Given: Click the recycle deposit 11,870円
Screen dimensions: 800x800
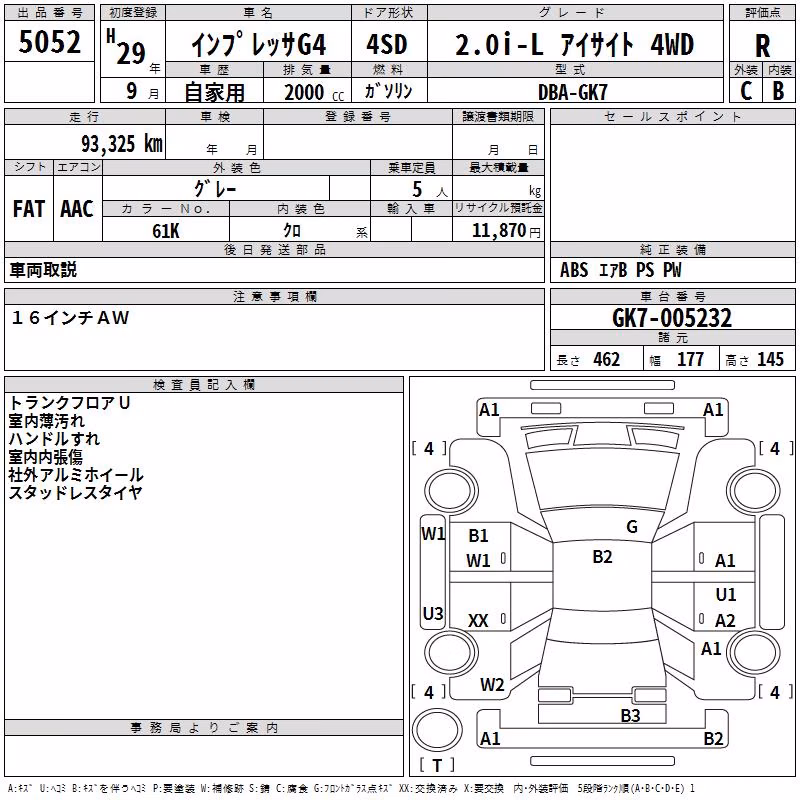Looking at the screenshot, I should [x=506, y=231].
